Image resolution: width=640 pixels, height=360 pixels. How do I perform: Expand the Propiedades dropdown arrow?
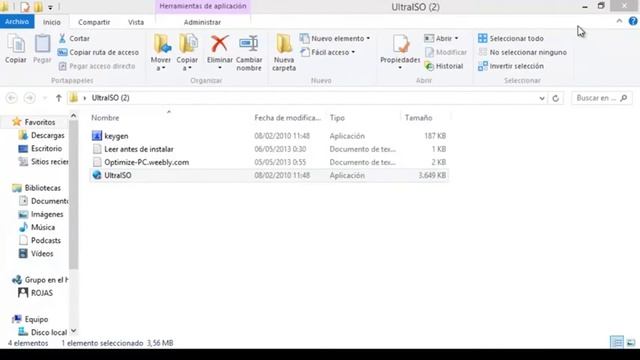point(400,68)
